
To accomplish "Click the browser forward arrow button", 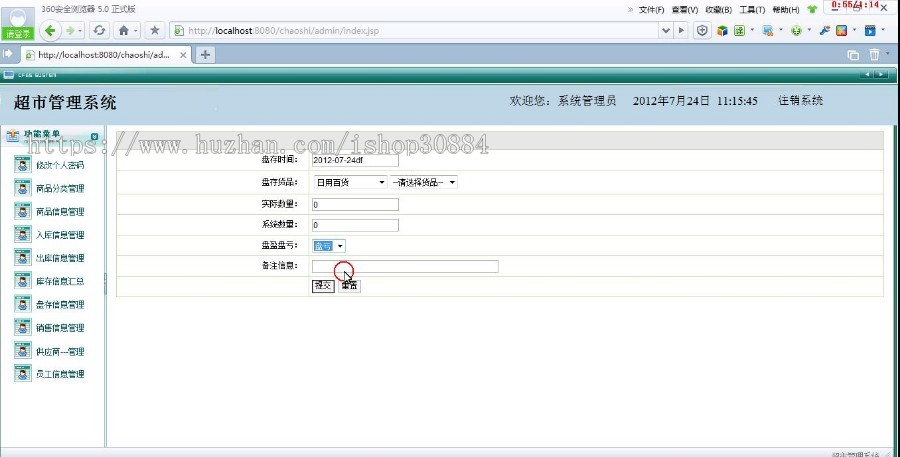I will coord(70,30).
